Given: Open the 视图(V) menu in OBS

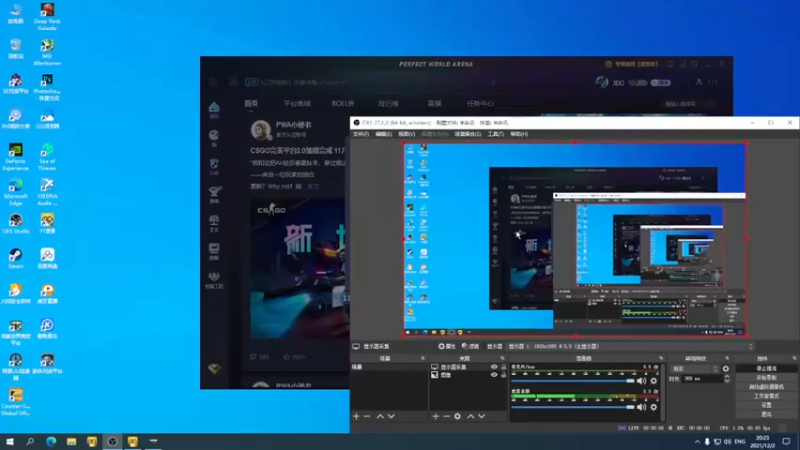Looking at the screenshot, I should coord(407,134).
